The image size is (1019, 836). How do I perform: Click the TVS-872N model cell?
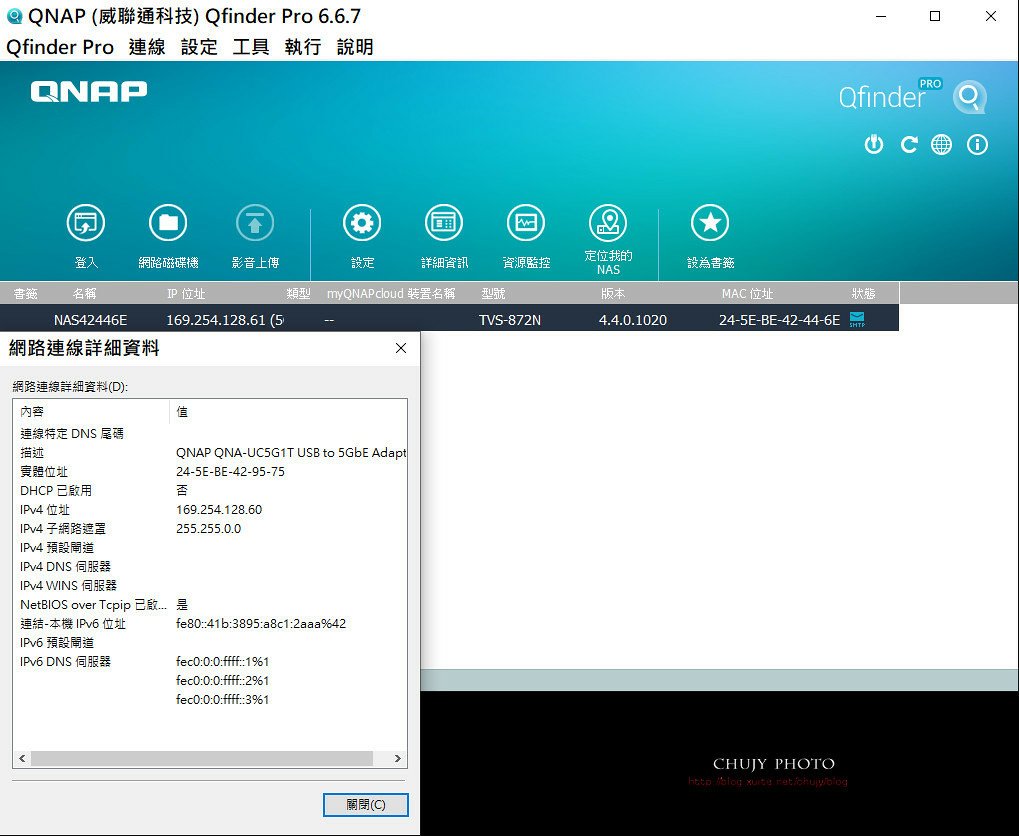[510, 320]
